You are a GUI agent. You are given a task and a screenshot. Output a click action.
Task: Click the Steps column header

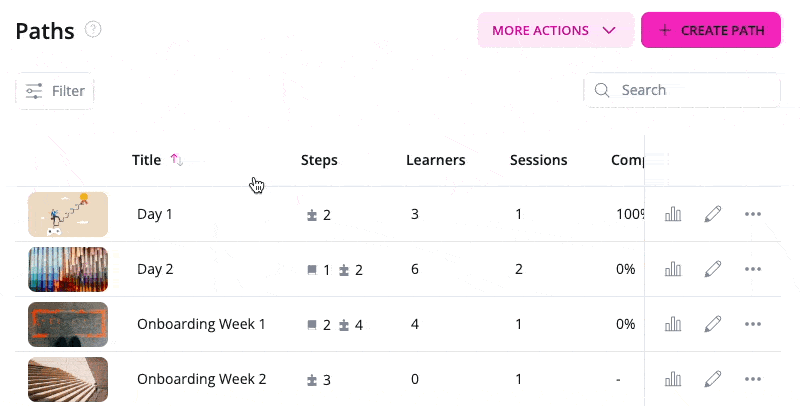pos(319,160)
